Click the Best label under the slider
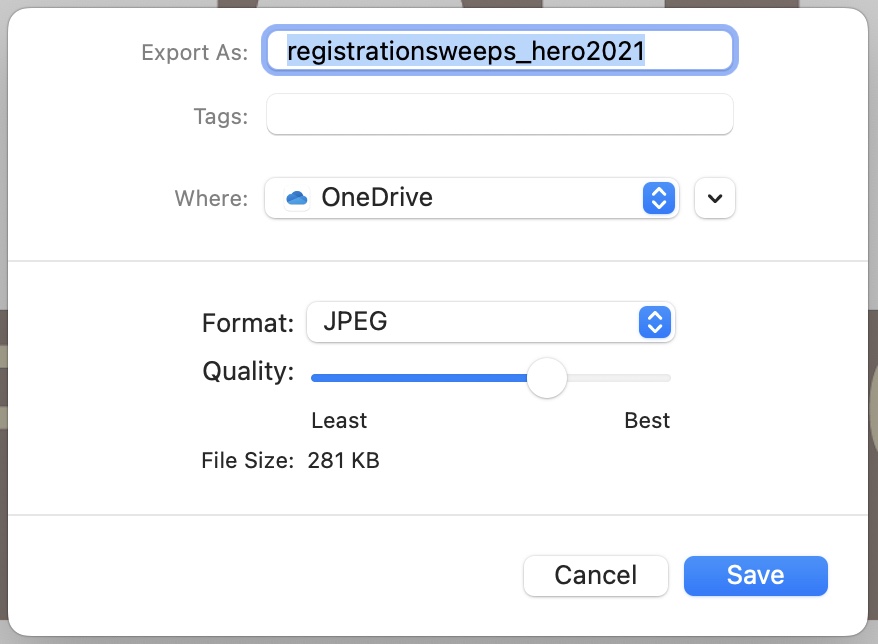 (647, 420)
